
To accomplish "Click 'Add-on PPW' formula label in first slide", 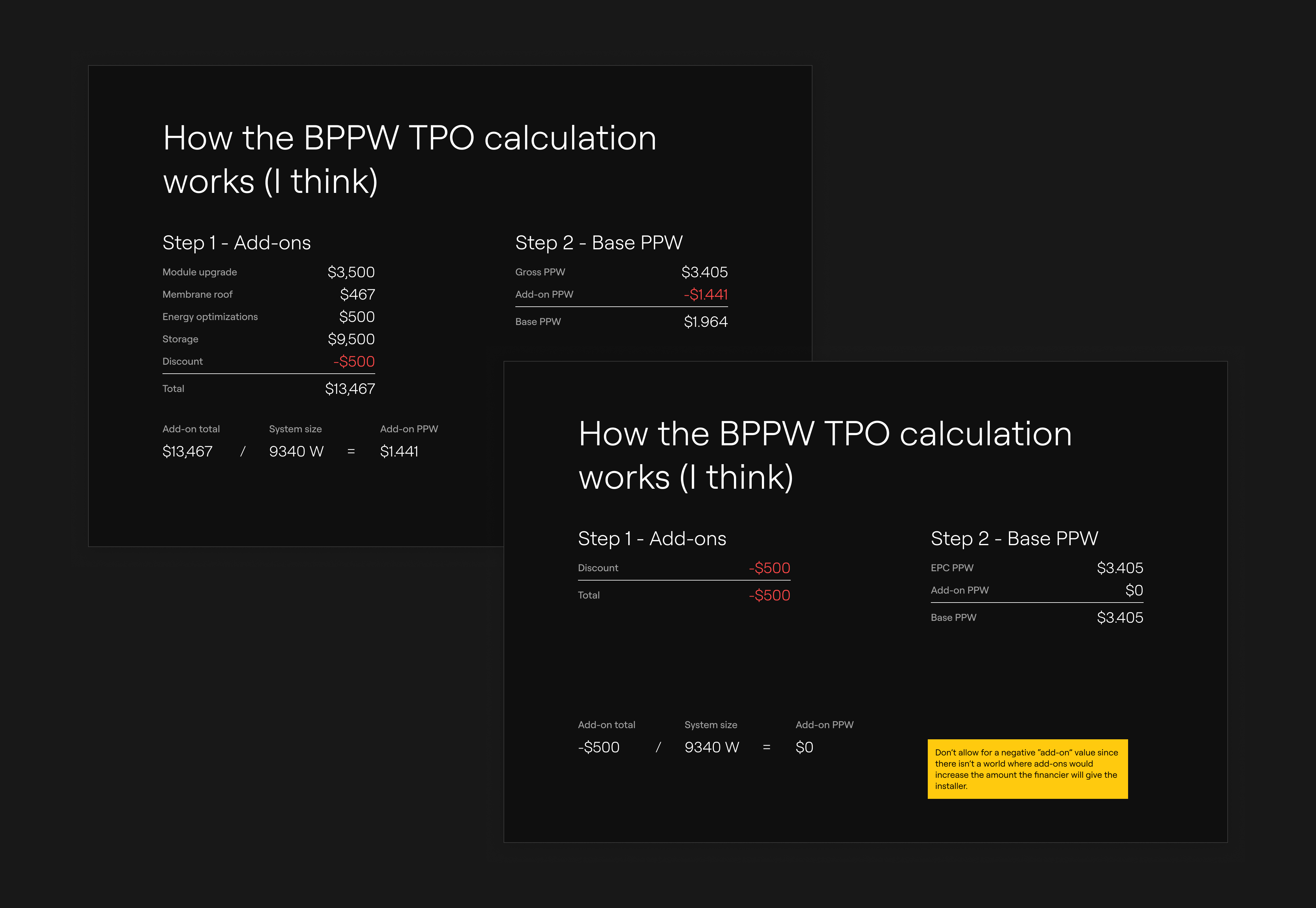I will [409, 429].
